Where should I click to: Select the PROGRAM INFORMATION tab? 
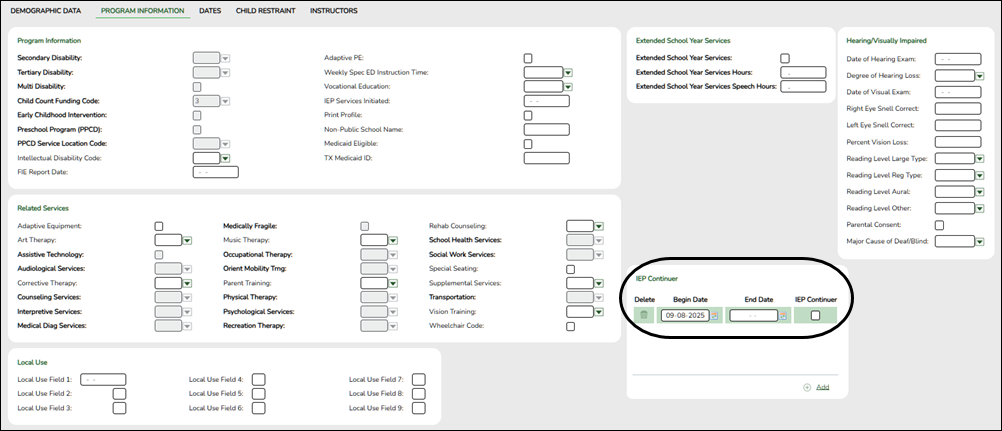coord(143,11)
